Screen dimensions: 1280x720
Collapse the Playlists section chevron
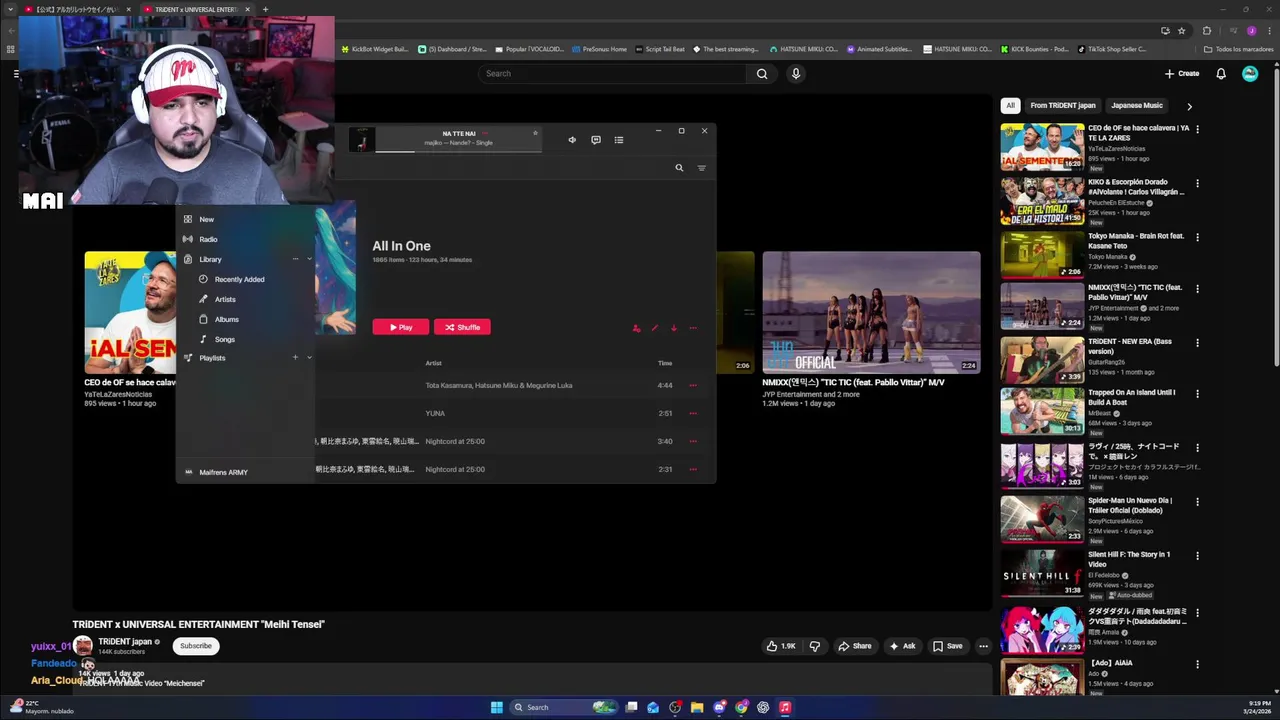pos(309,358)
